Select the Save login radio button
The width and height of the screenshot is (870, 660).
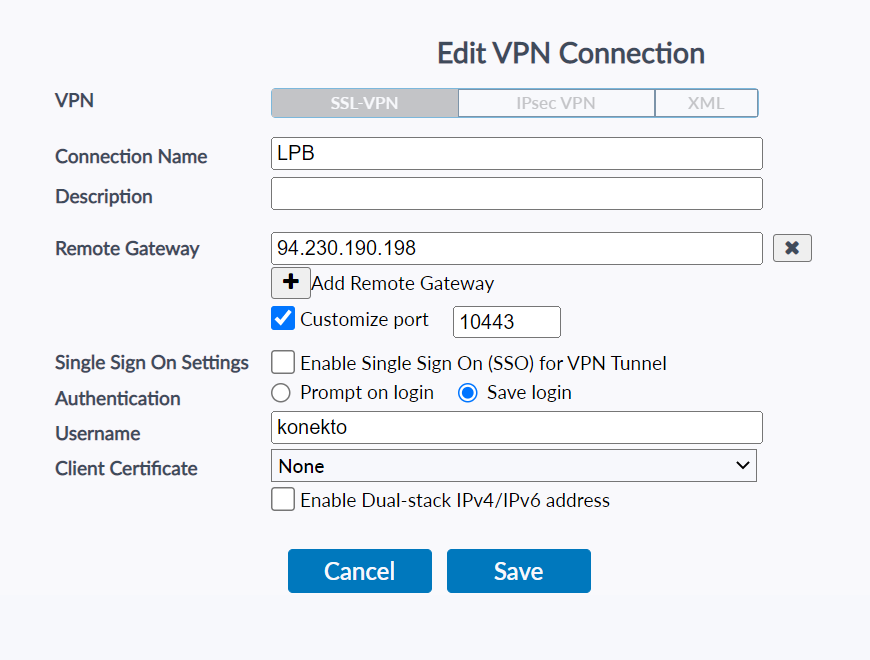pyautogui.click(x=467, y=392)
